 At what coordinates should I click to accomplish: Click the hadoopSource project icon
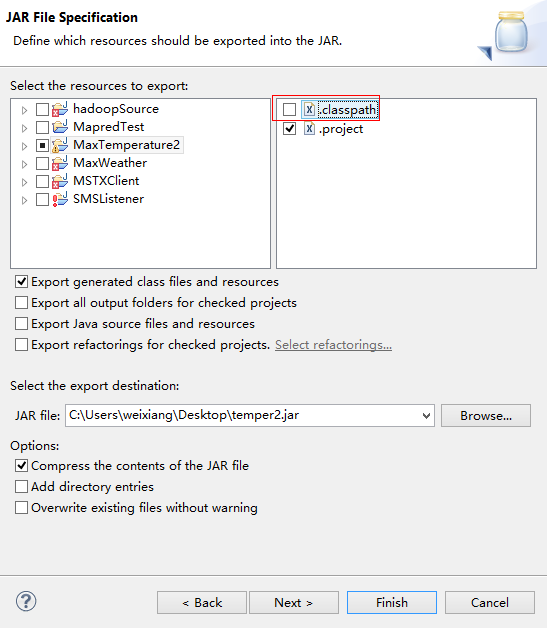click(x=60, y=109)
